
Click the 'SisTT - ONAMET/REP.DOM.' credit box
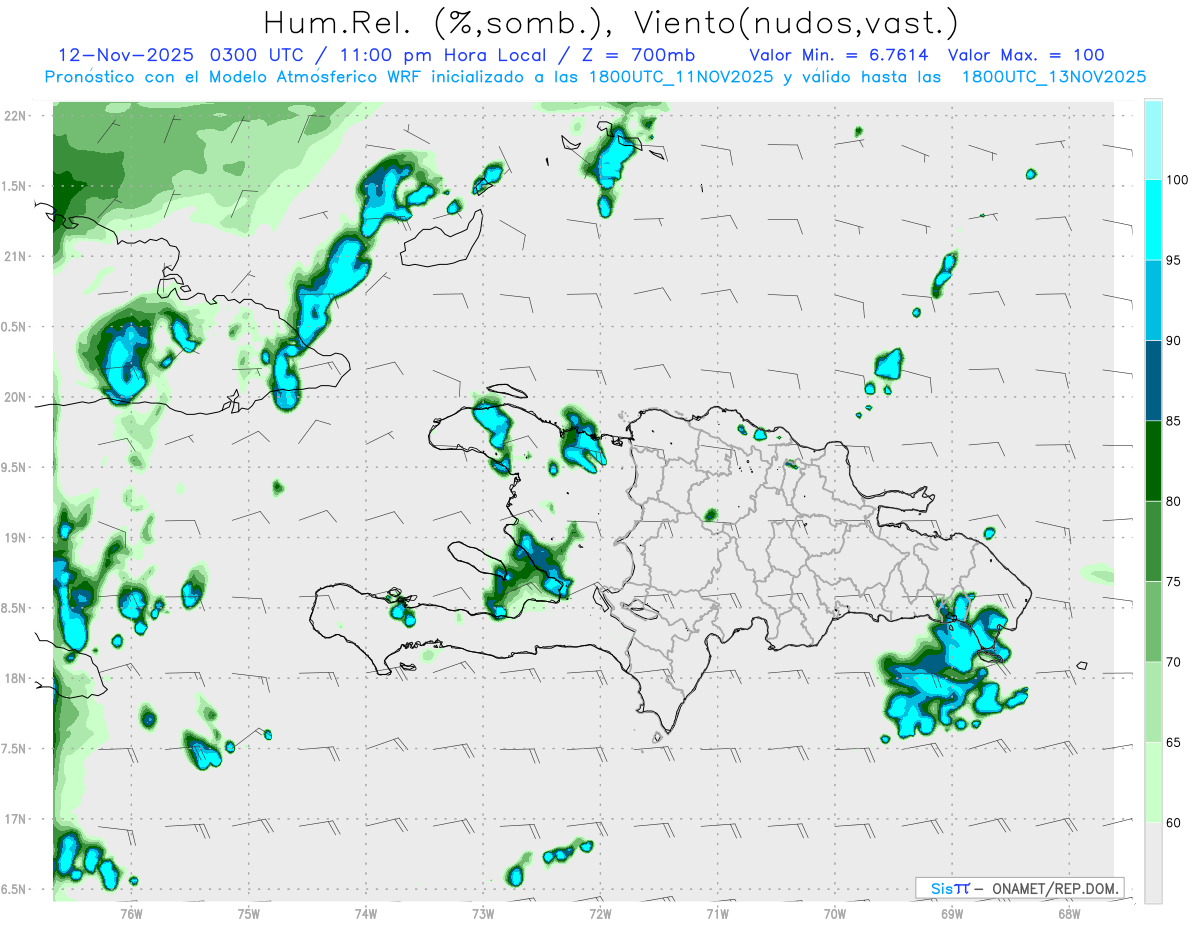(1020, 888)
